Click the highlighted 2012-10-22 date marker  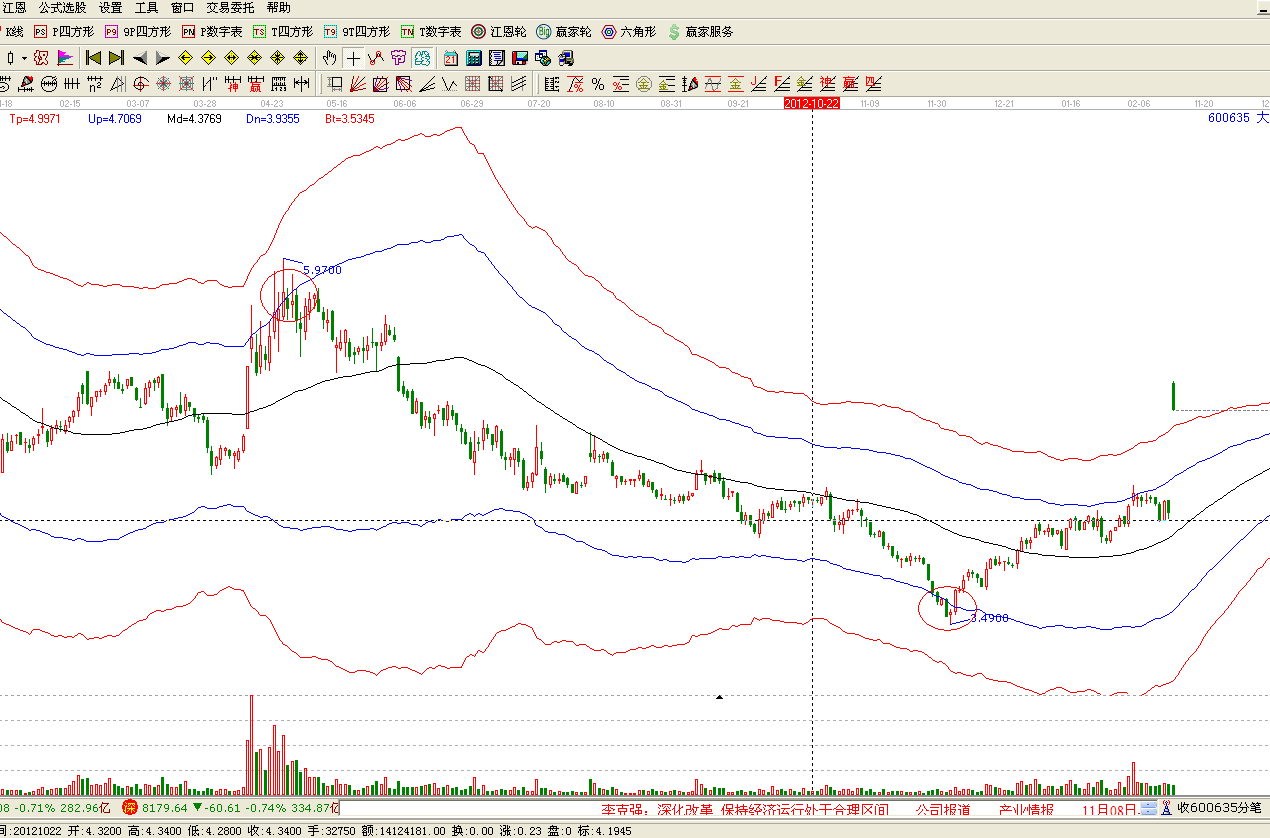pyautogui.click(x=811, y=103)
